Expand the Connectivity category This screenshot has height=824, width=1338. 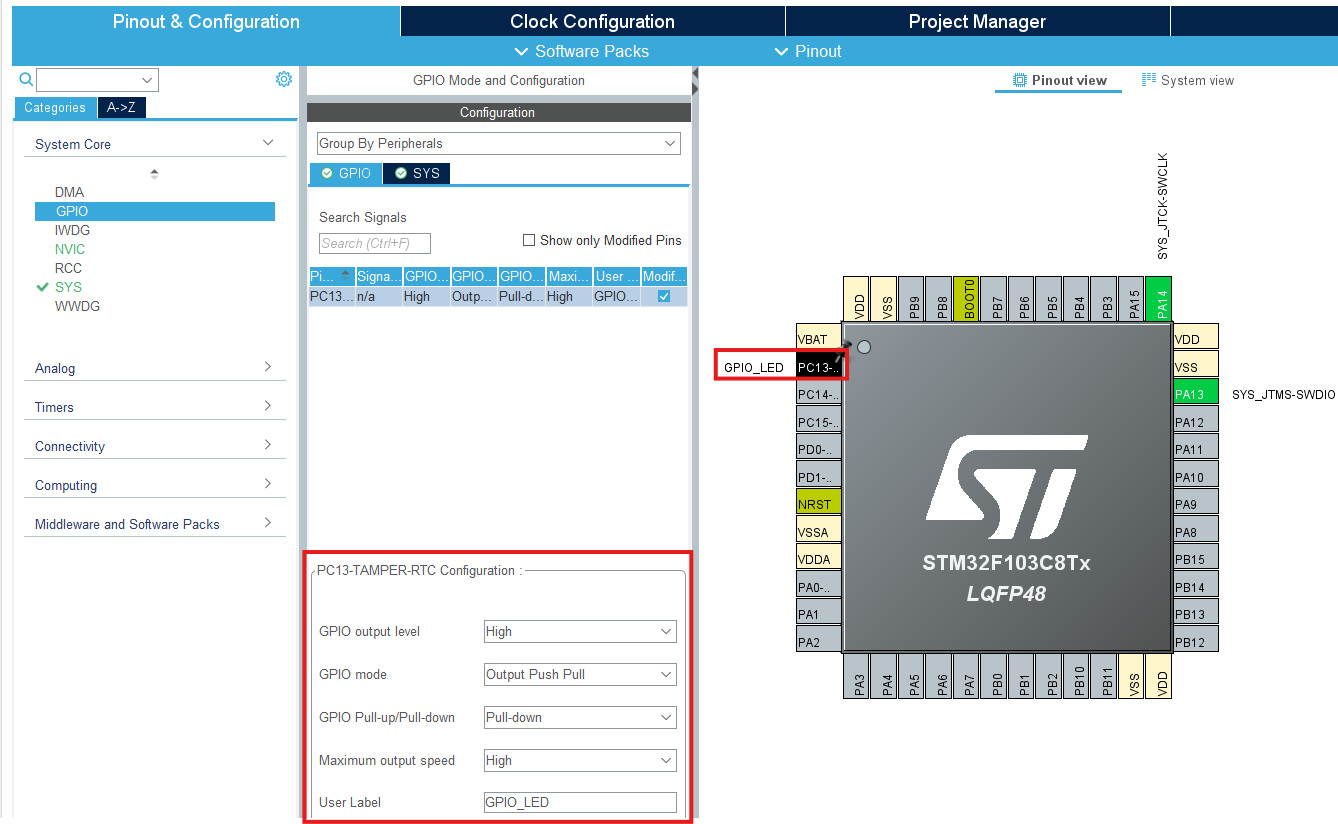tap(267, 445)
